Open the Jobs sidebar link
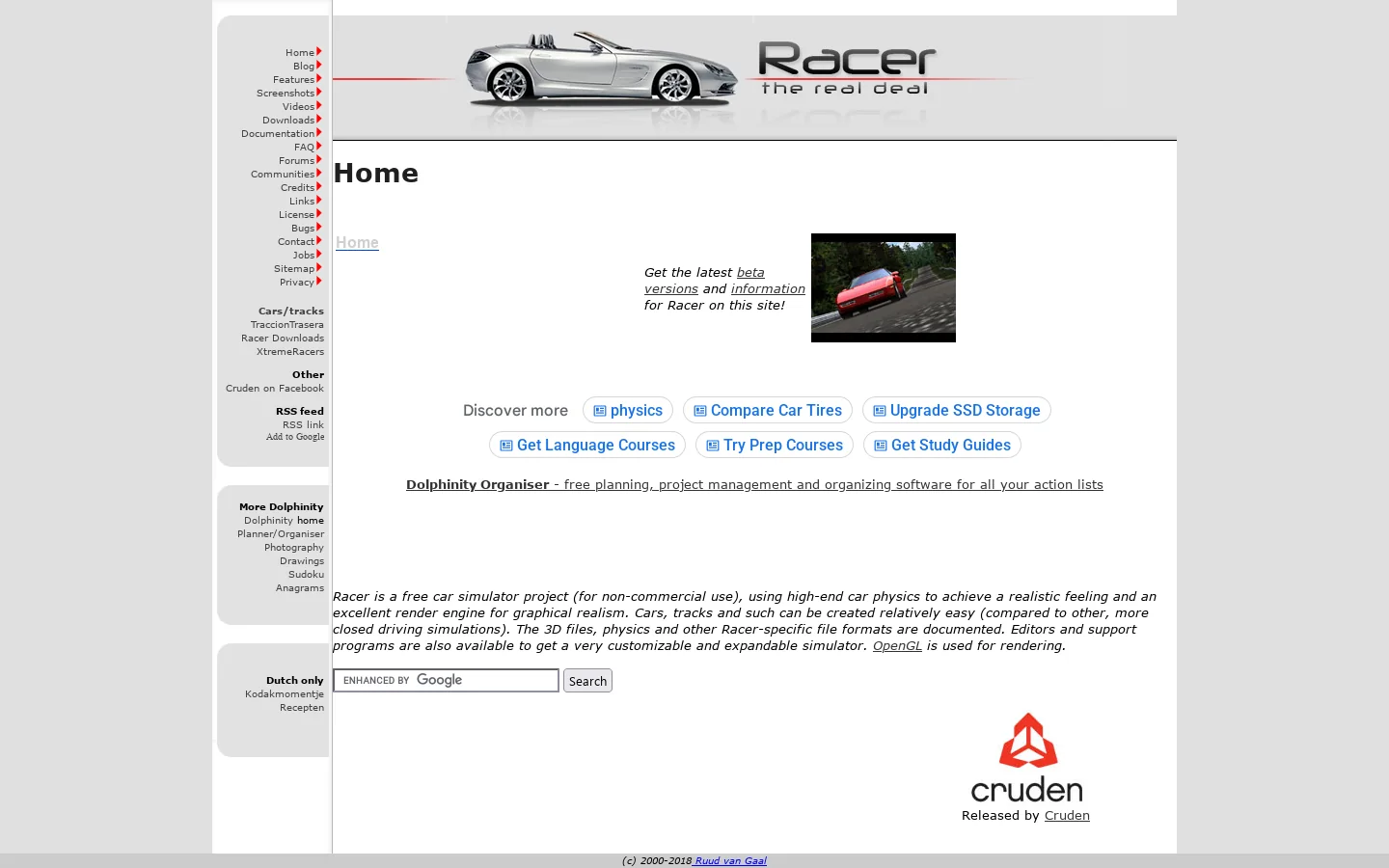 (304, 256)
